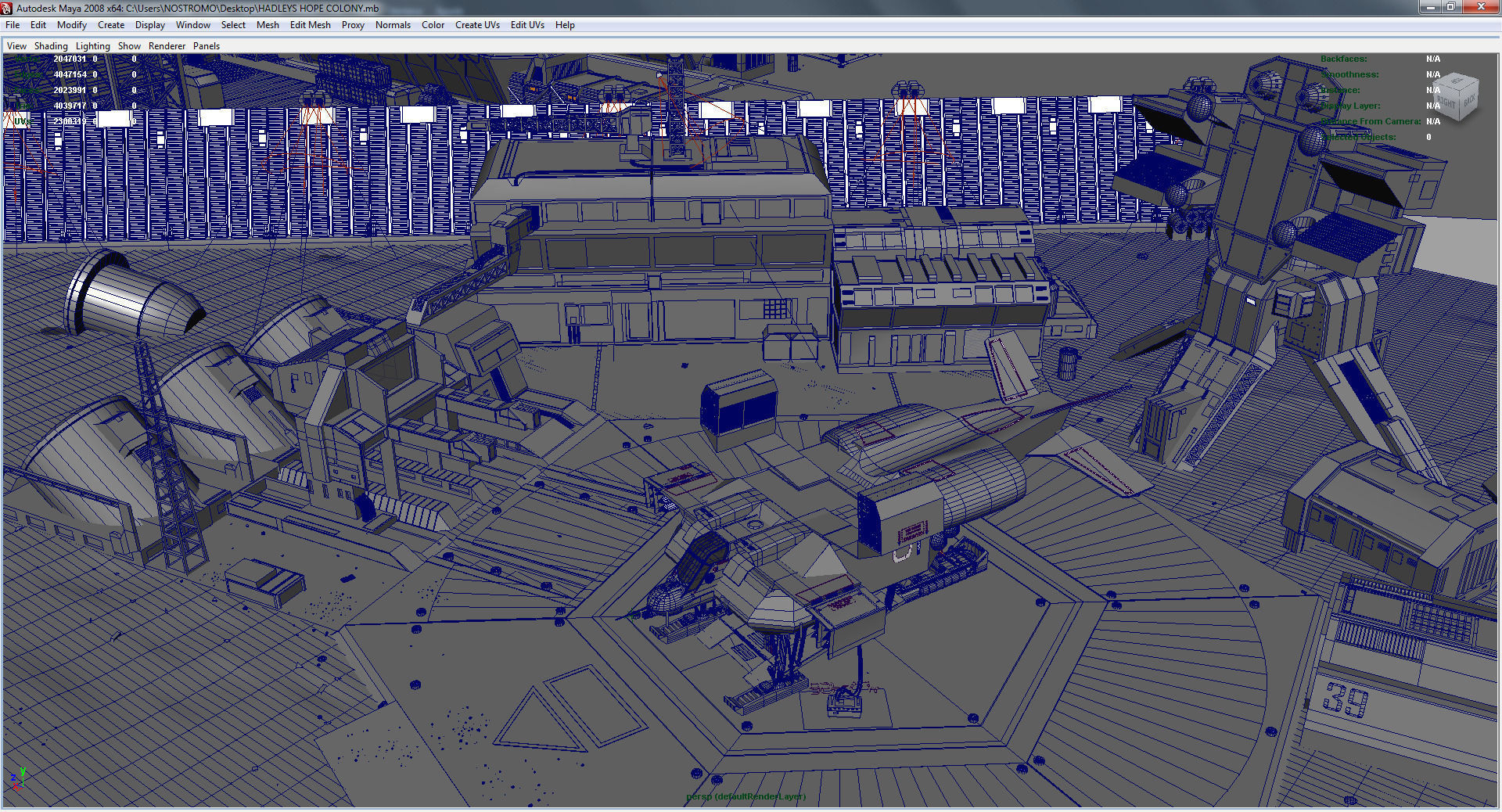Image resolution: width=1502 pixels, height=812 pixels.
Task: Open the File menu
Action: pos(13,25)
